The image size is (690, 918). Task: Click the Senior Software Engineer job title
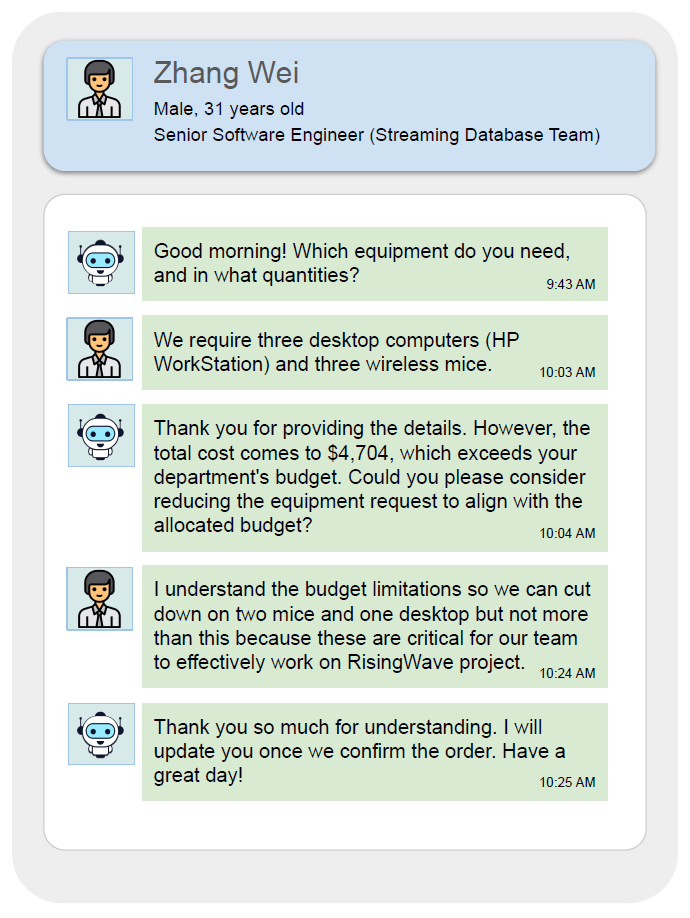pos(376,135)
